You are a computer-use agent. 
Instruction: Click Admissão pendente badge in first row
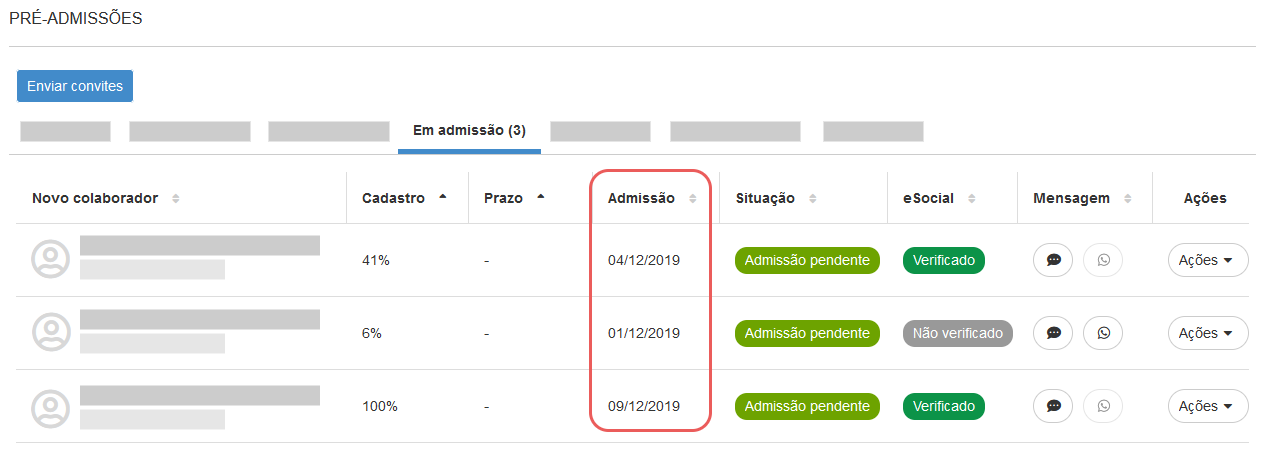(806, 260)
